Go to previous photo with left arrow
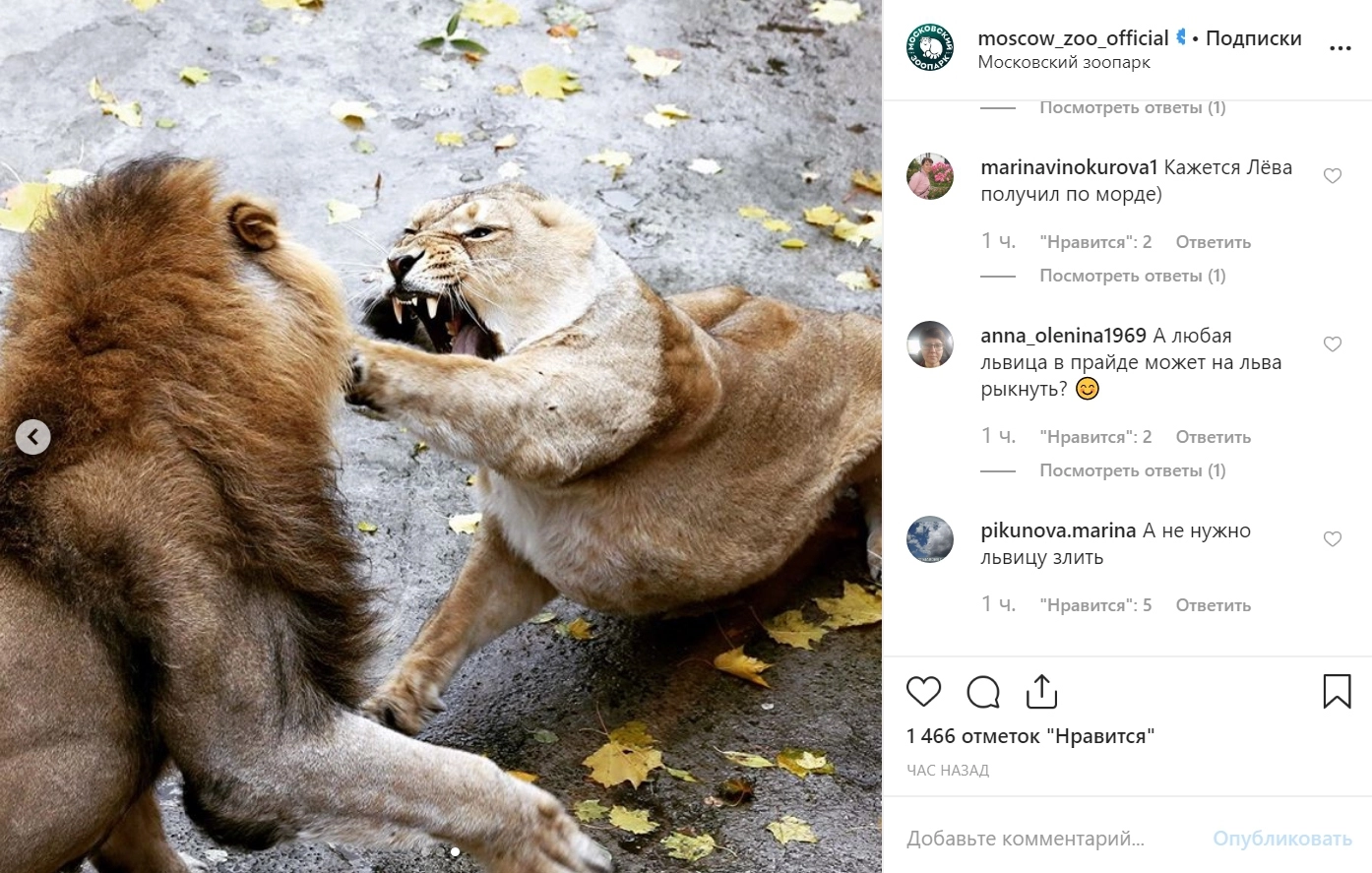This screenshot has width=1372, height=873. coord(32,436)
